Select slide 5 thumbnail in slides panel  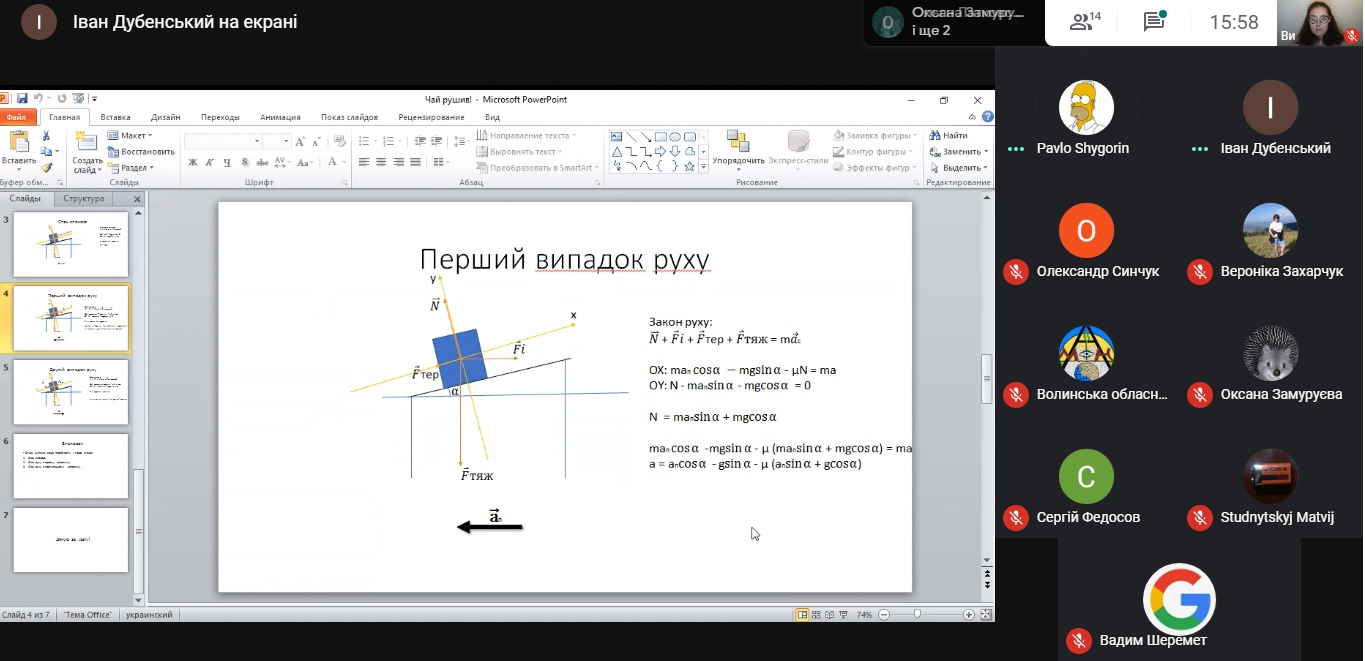click(x=71, y=392)
